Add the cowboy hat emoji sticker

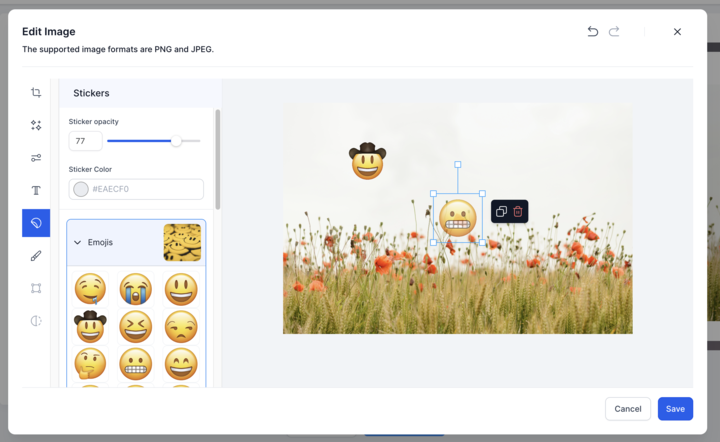pos(90,326)
